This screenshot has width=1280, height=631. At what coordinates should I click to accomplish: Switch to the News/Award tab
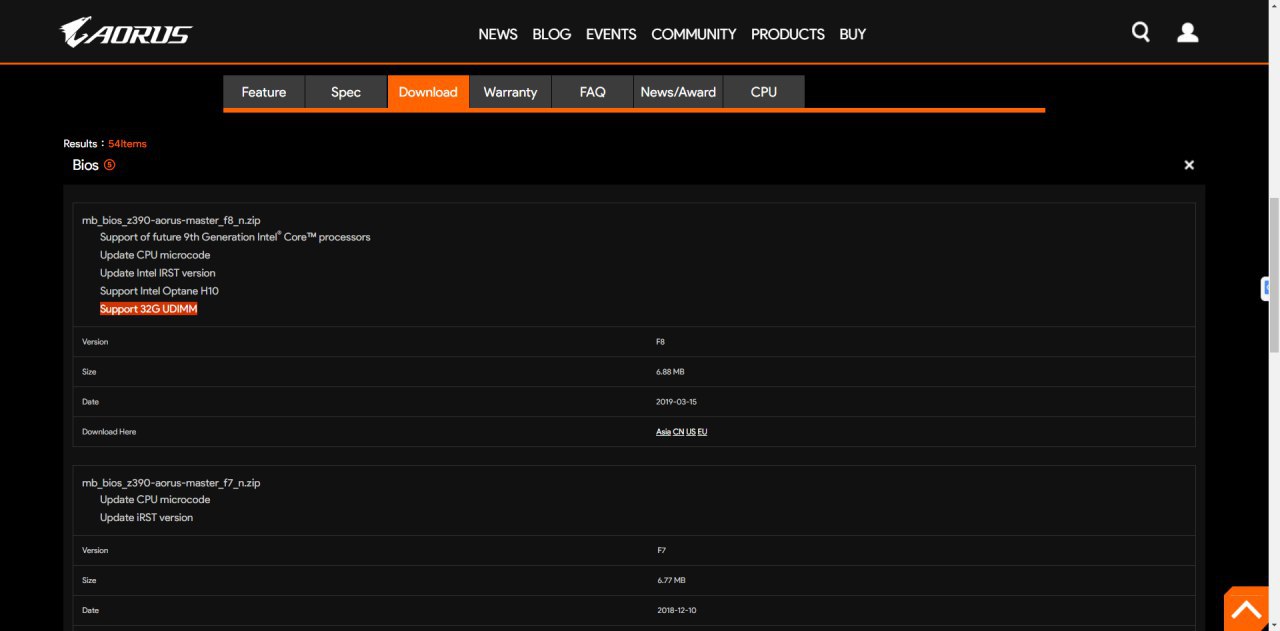[678, 92]
